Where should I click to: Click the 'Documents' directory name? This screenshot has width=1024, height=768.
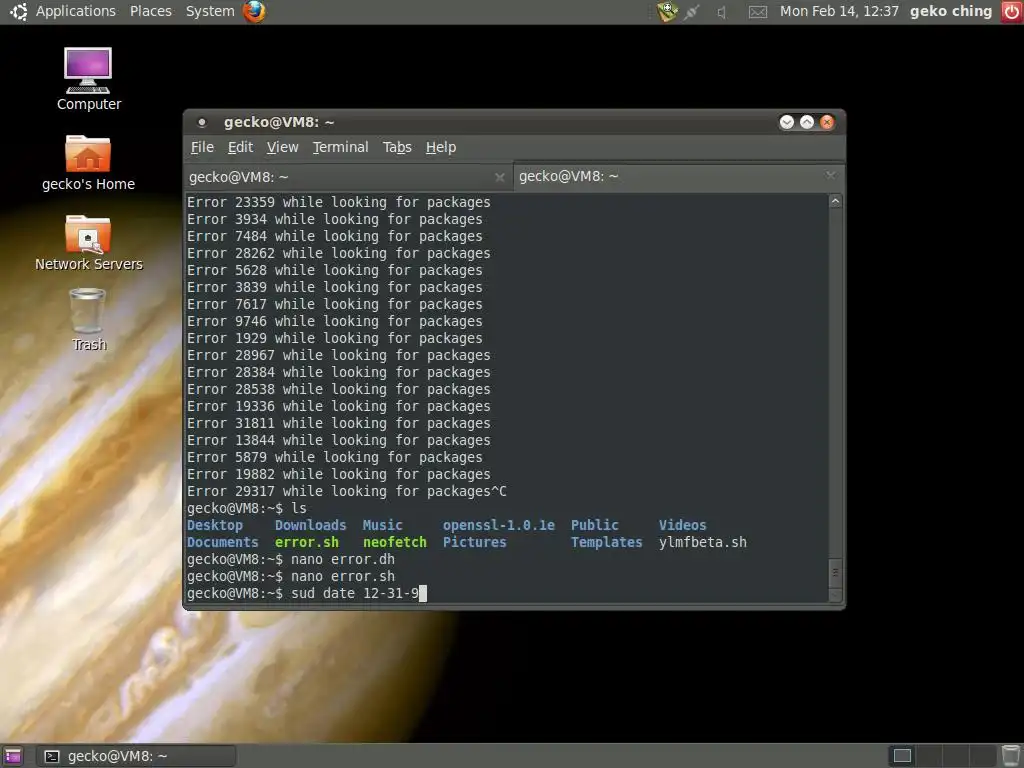click(x=223, y=542)
